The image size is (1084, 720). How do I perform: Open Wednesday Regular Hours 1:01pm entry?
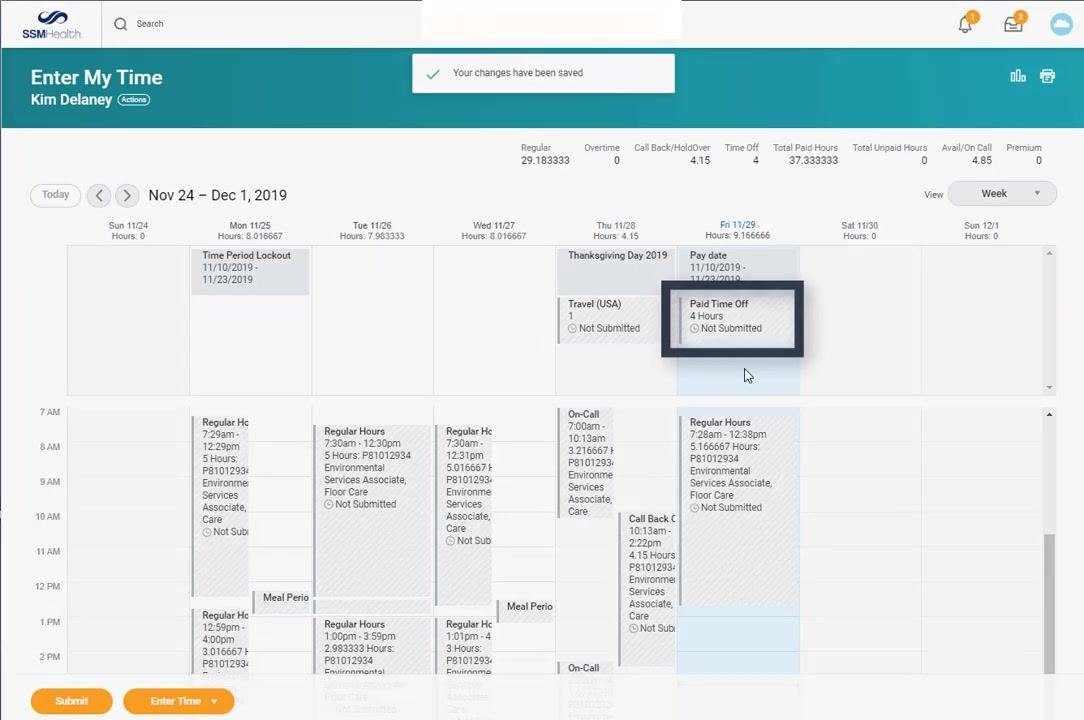coord(464,645)
